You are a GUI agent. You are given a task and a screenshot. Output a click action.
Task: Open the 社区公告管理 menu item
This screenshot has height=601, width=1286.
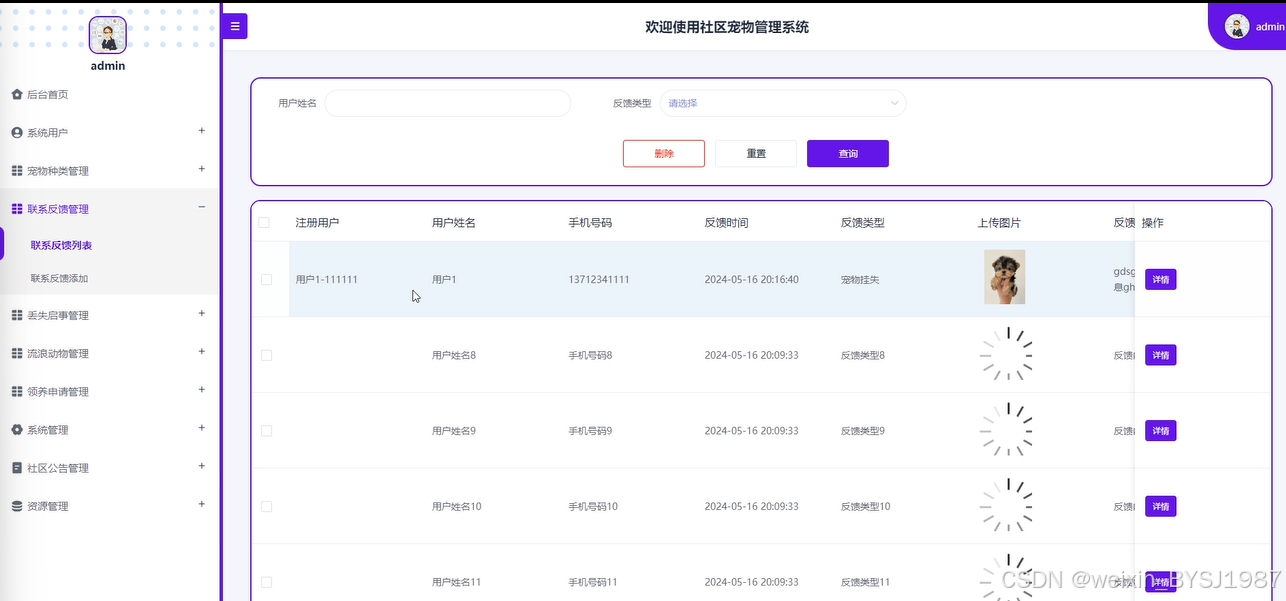coord(108,467)
